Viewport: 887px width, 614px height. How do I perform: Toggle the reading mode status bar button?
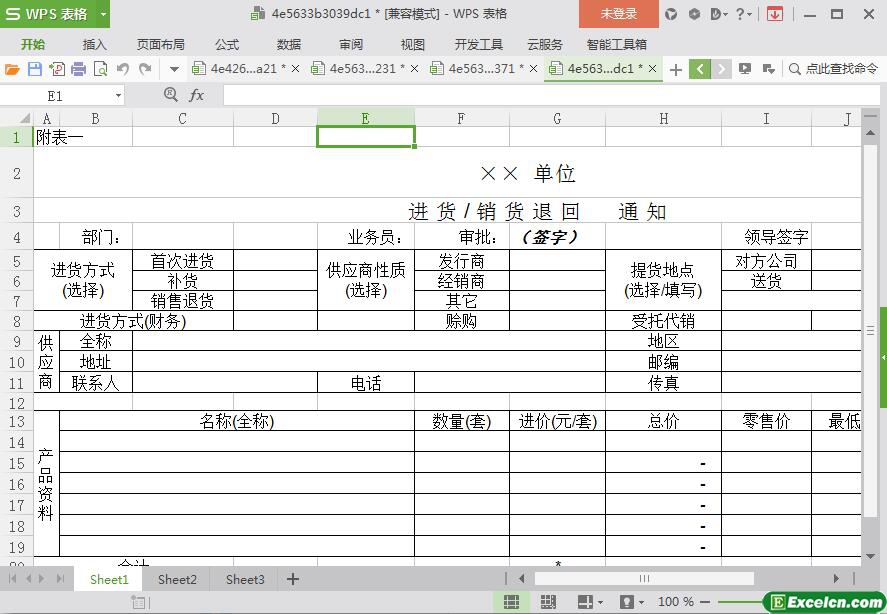583,602
